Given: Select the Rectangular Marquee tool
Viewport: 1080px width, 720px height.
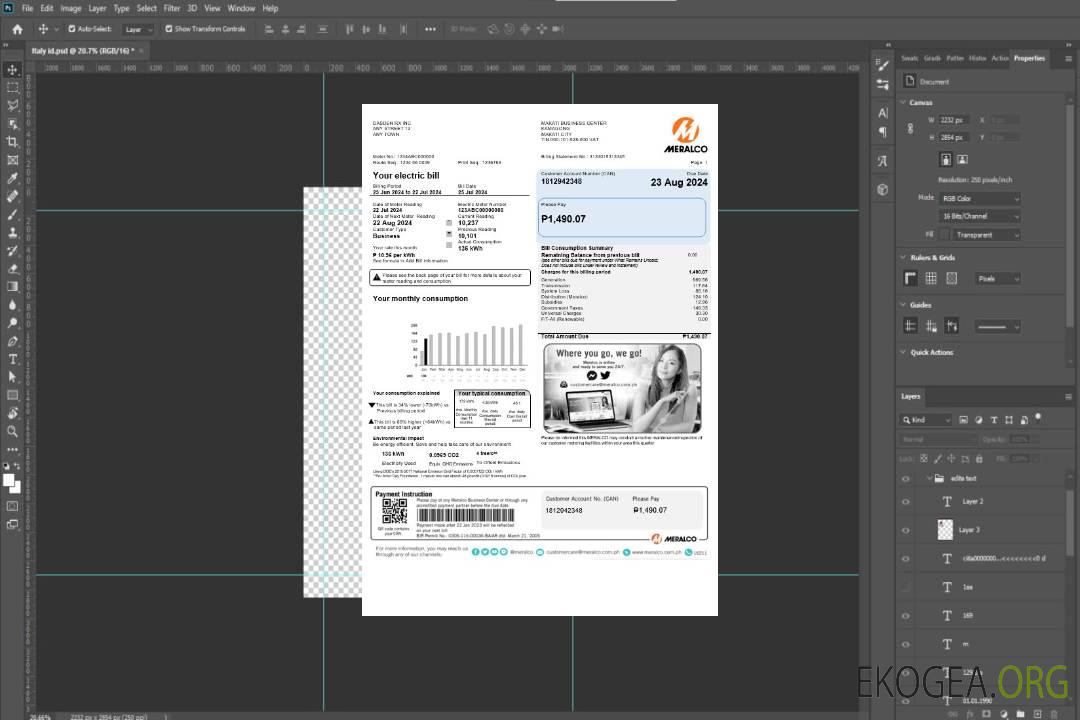Looking at the screenshot, I should [x=12, y=88].
